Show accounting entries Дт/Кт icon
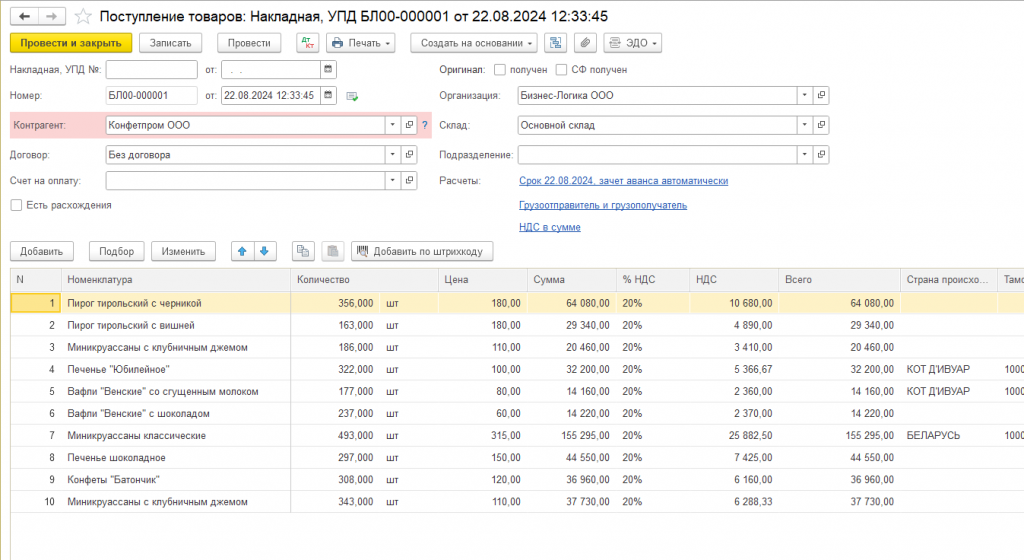 point(308,43)
